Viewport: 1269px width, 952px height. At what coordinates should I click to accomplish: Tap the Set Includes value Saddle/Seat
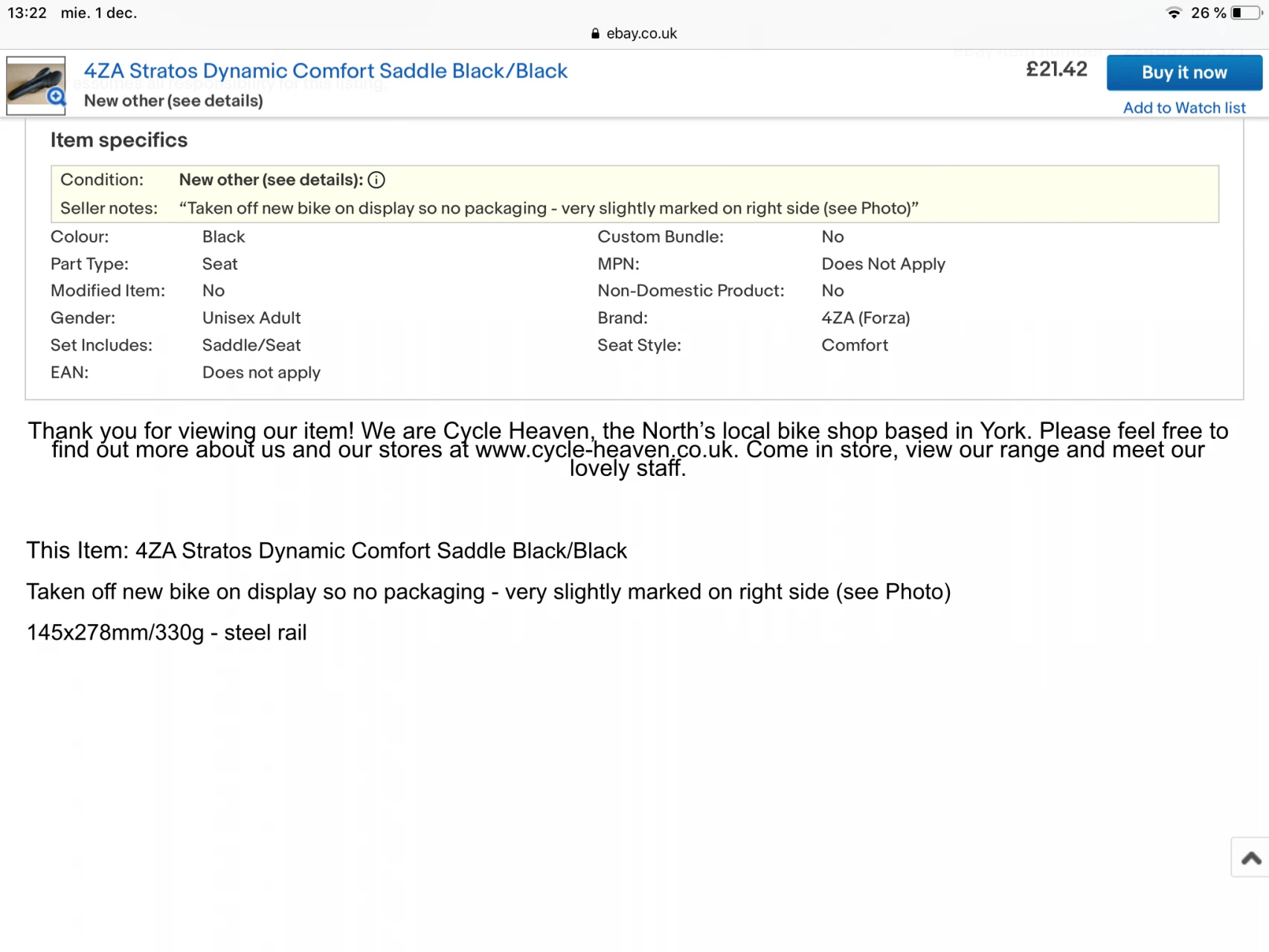pyautogui.click(x=251, y=345)
